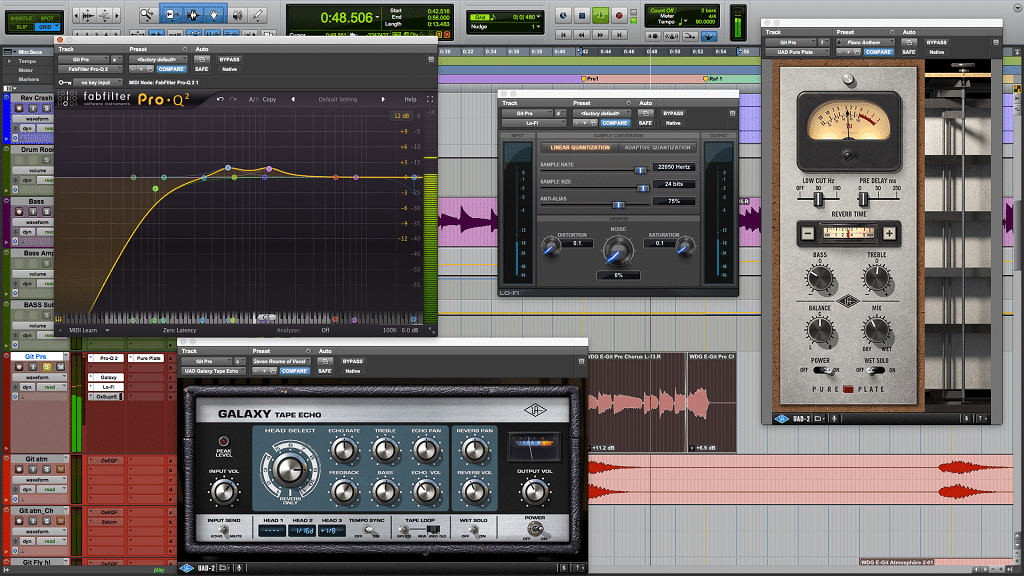
Task: Toggle full screen in FabFilter Pro-Q 2
Action: tap(430, 99)
